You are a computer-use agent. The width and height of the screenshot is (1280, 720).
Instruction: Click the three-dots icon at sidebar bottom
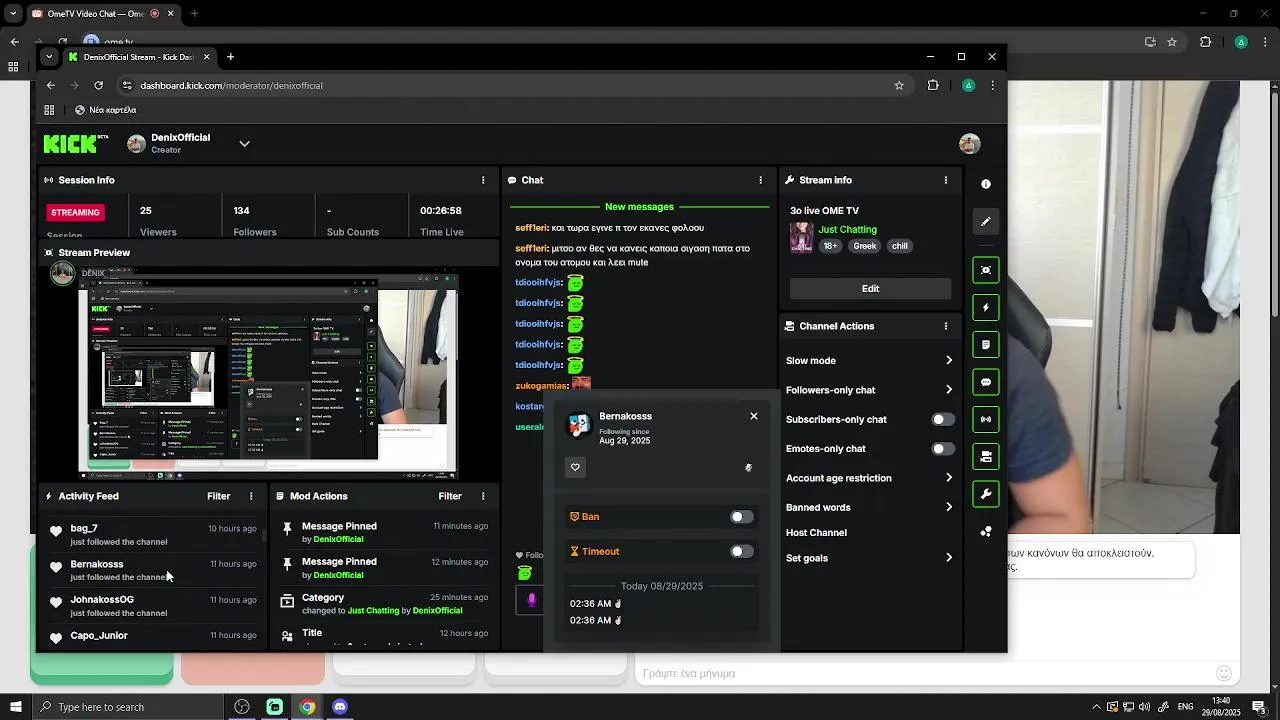click(986, 532)
